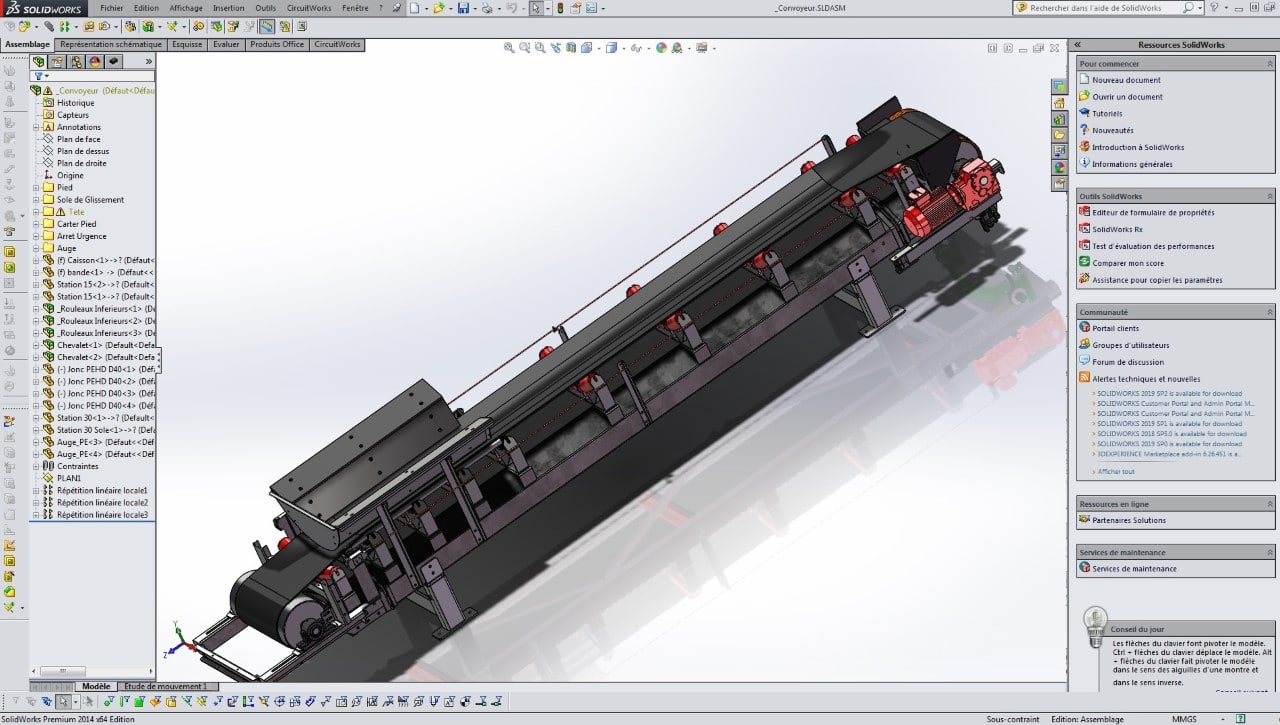Screen dimensions: 1280x725
Task: Click the Afficher tout link
Action: pos(1116,471)
